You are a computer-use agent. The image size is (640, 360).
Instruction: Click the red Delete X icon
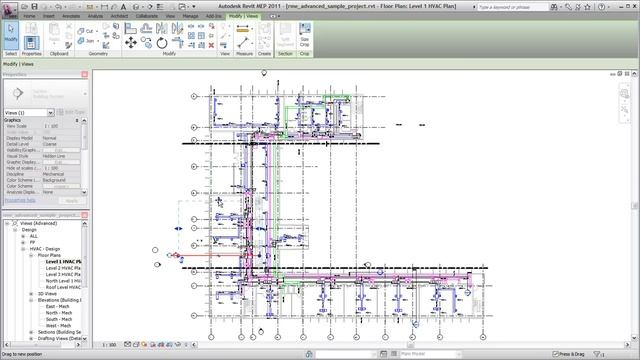[x=211, y=45]
